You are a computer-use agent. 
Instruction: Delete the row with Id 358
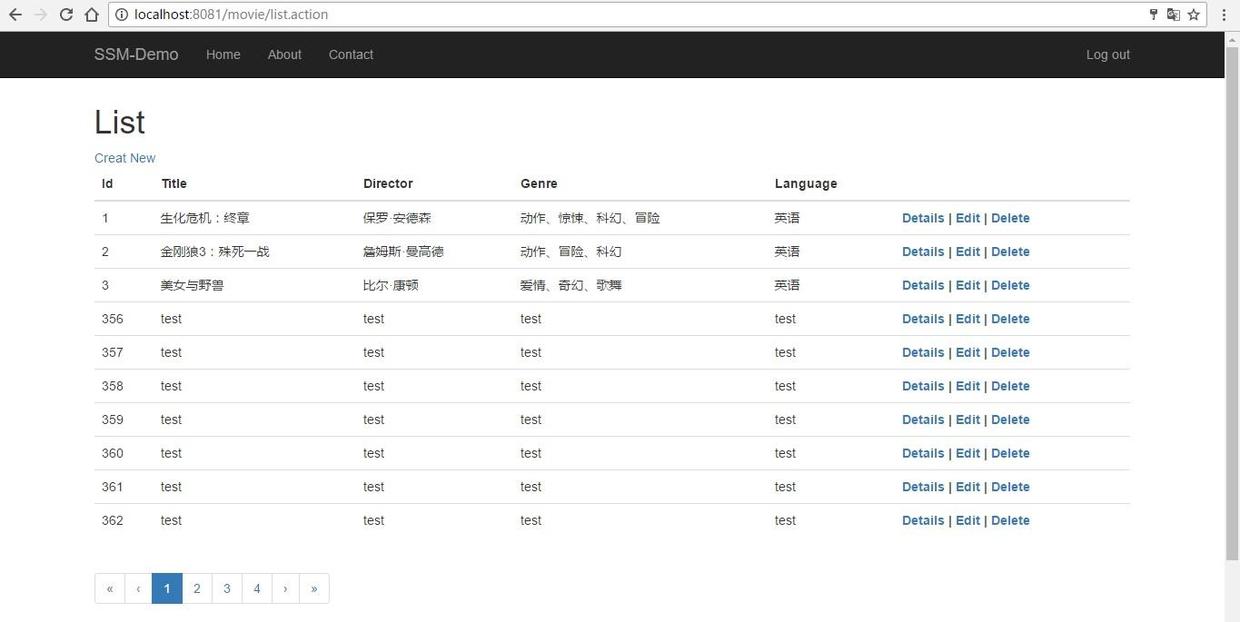1010,386
